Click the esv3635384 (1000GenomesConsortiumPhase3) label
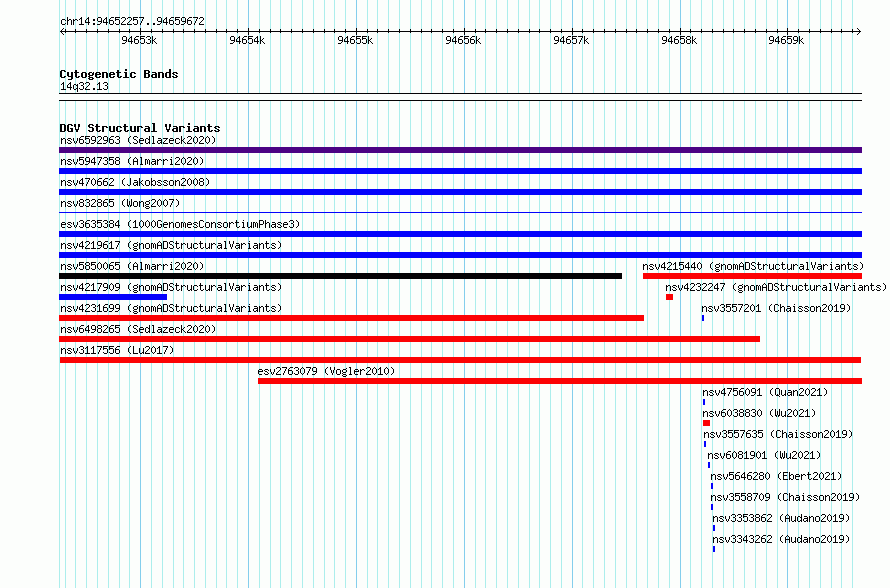Image resolution: width=890 pixels, height=588 pixels. (x=180, y=224)
